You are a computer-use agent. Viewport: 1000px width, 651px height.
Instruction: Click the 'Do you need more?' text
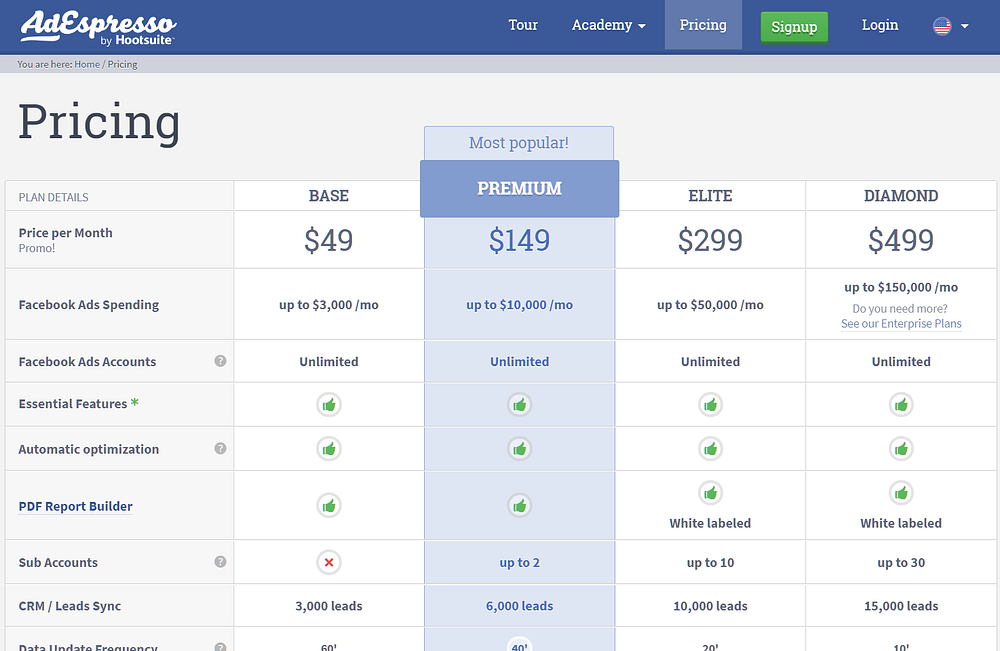900,309
